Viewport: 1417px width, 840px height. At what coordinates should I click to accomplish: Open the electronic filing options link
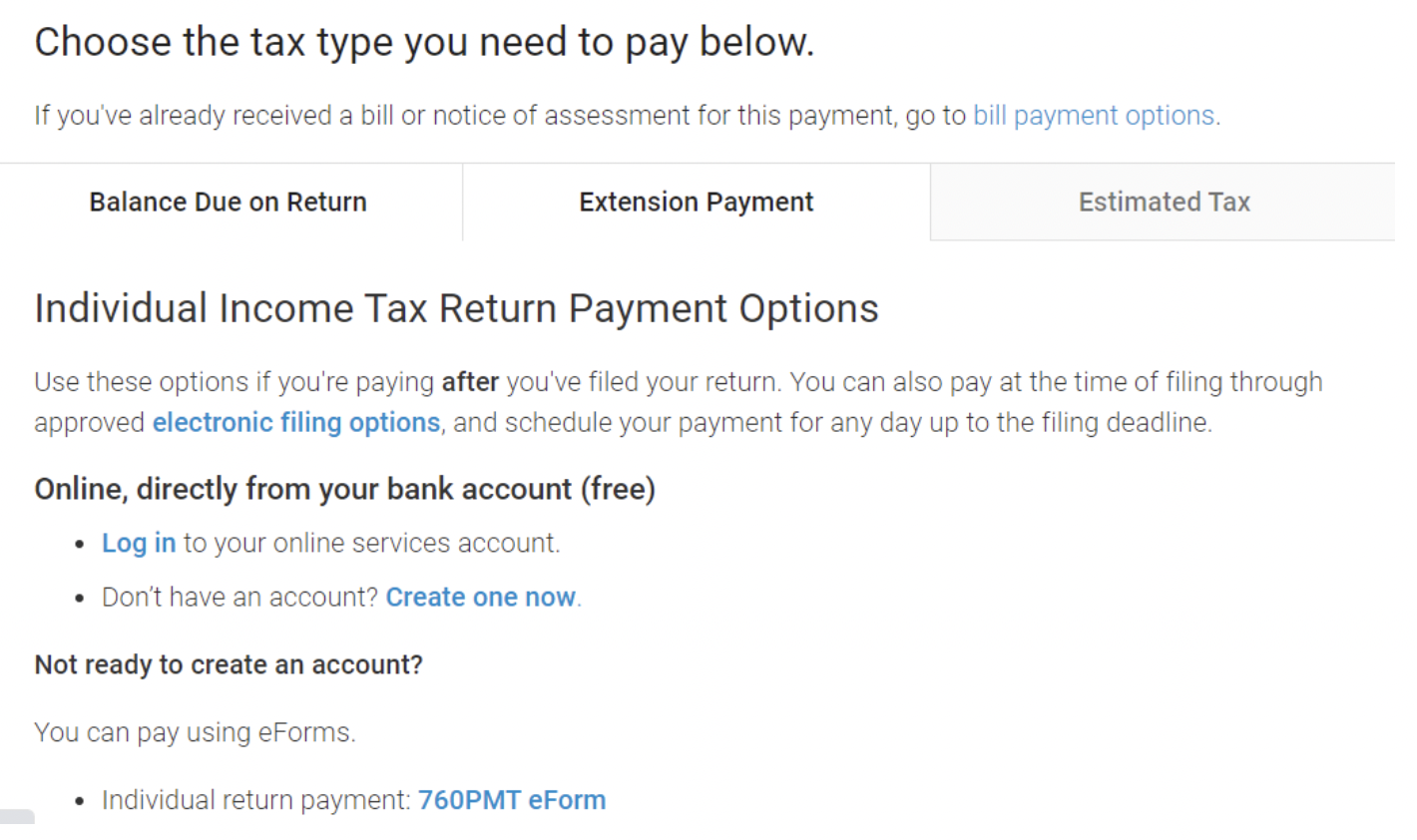pos(296,422)
